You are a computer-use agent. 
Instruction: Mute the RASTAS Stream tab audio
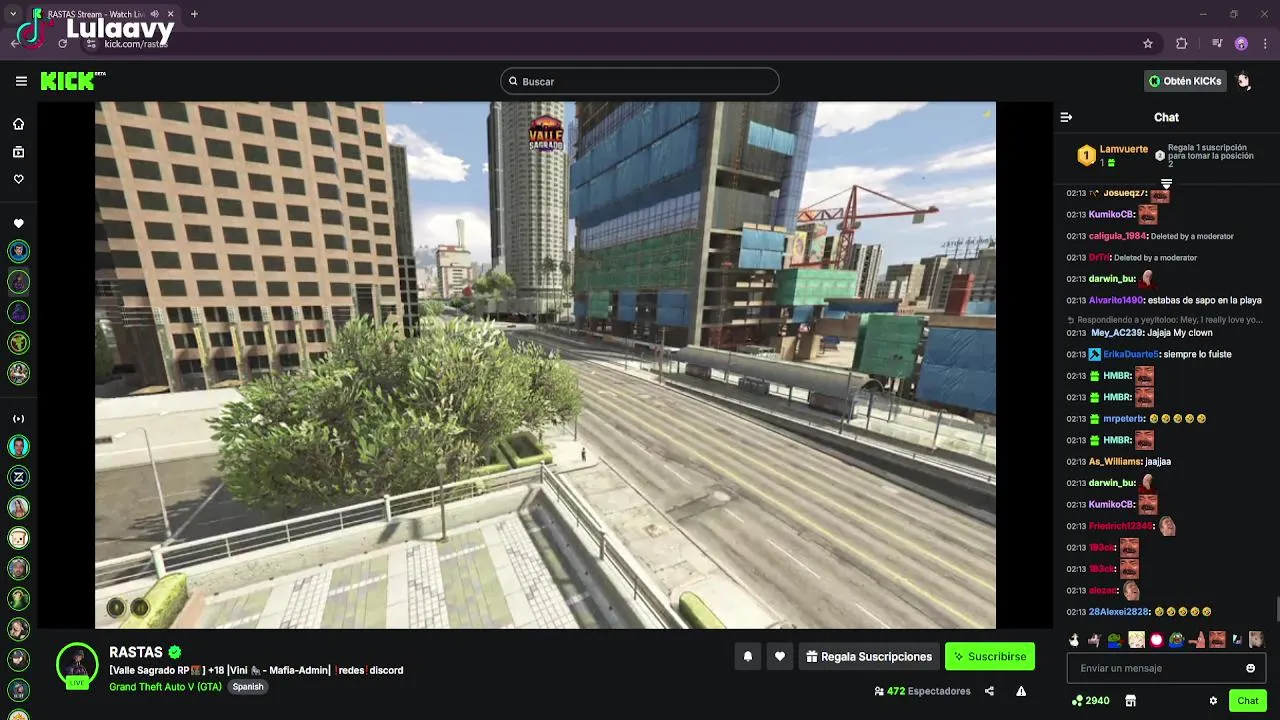(154, 14)
